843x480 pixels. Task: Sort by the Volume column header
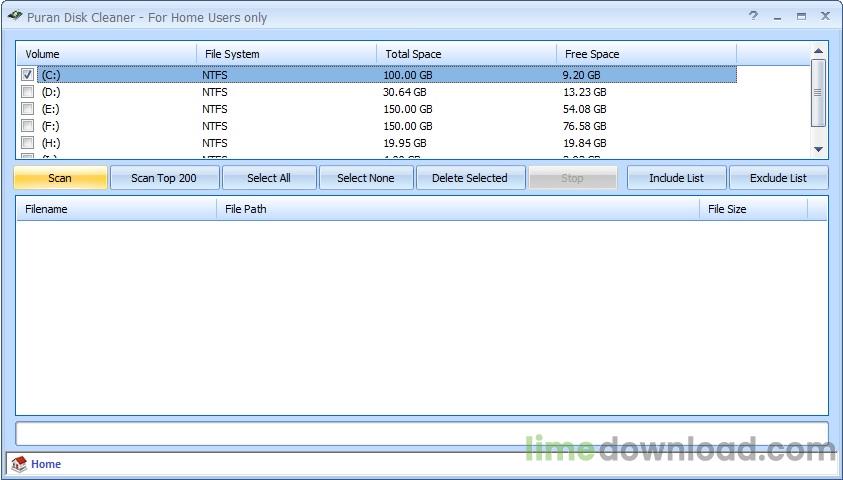tap(106, 54)
